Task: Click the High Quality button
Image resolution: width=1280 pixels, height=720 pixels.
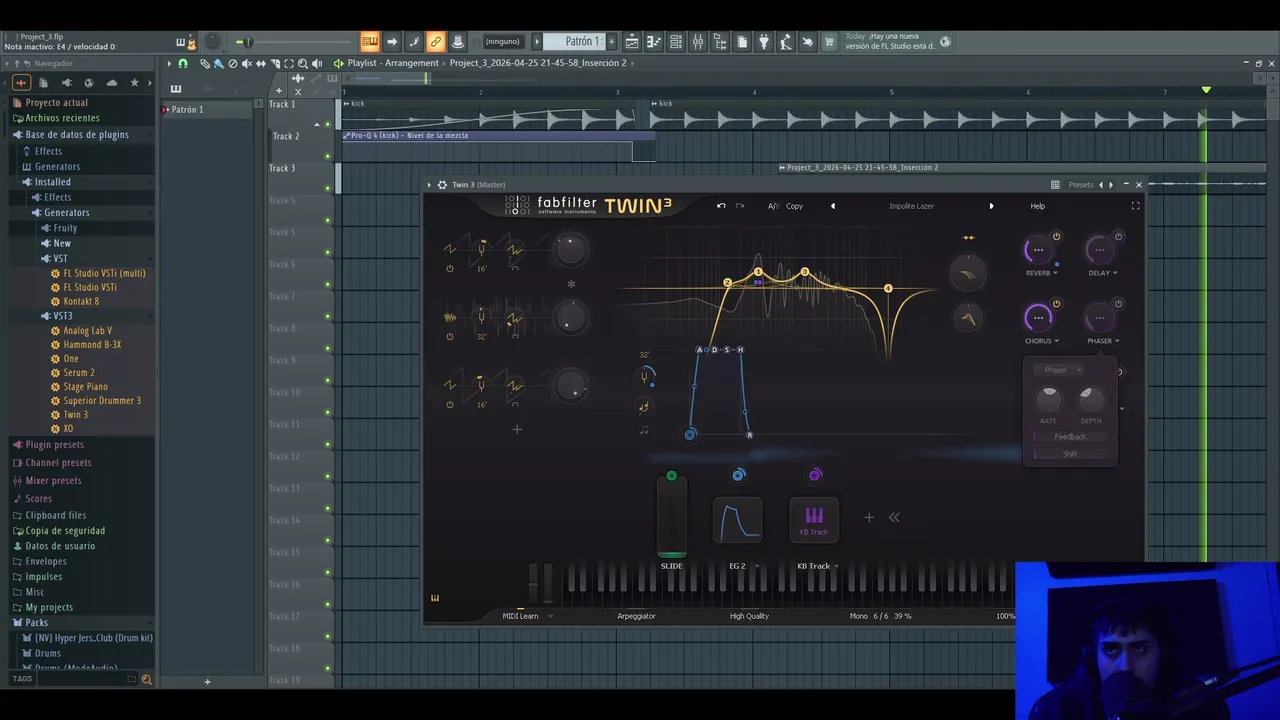Action: pos(749,616)
